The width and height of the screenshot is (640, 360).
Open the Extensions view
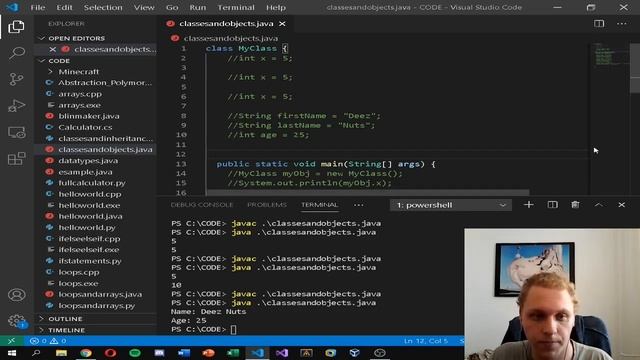click(x=16, y=158)
